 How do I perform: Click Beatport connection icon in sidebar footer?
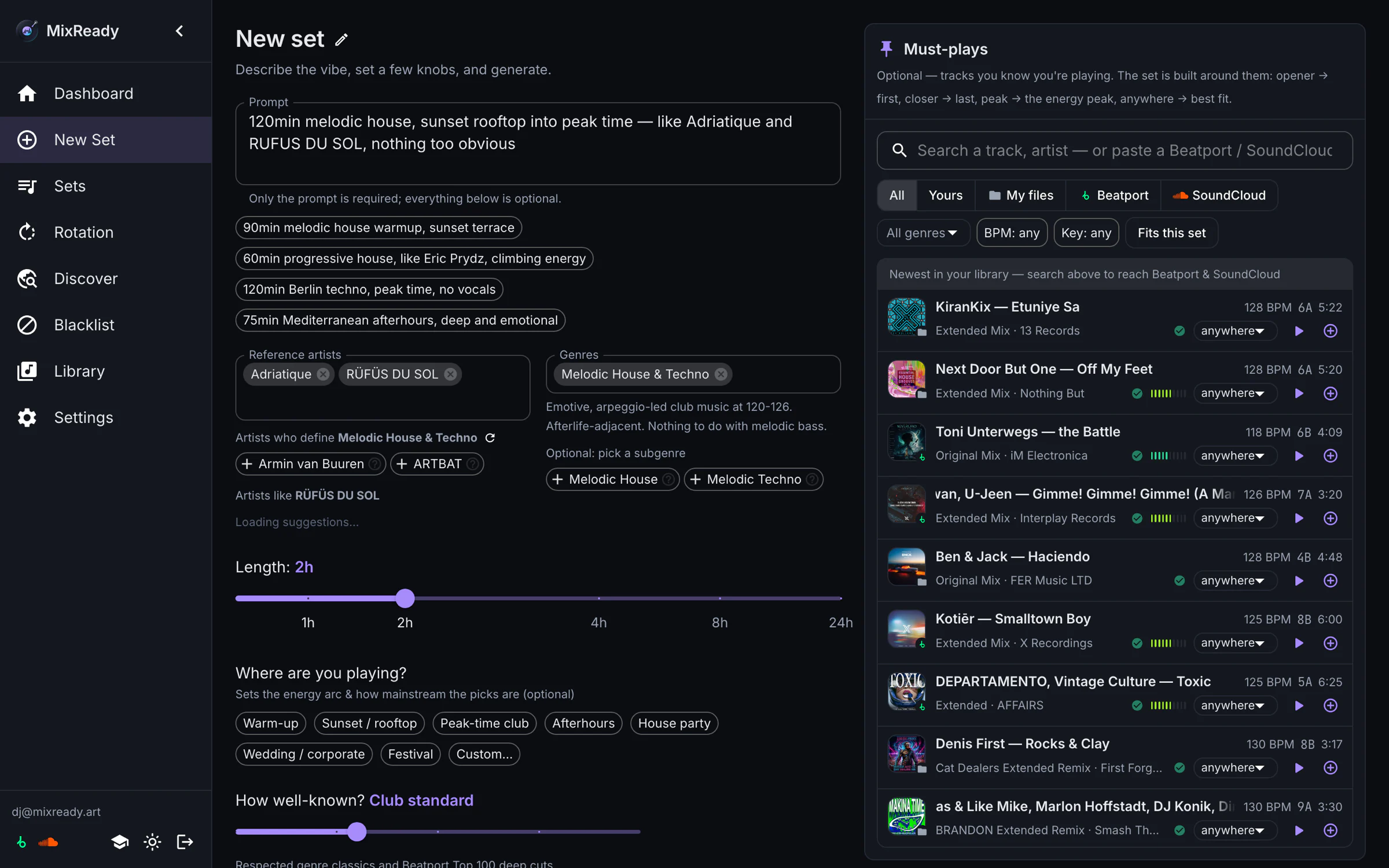tap(21, 842)
